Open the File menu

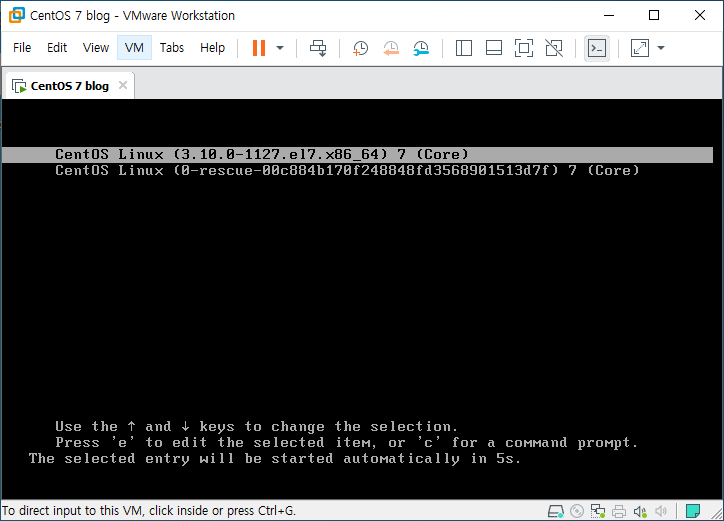[22, 48]
